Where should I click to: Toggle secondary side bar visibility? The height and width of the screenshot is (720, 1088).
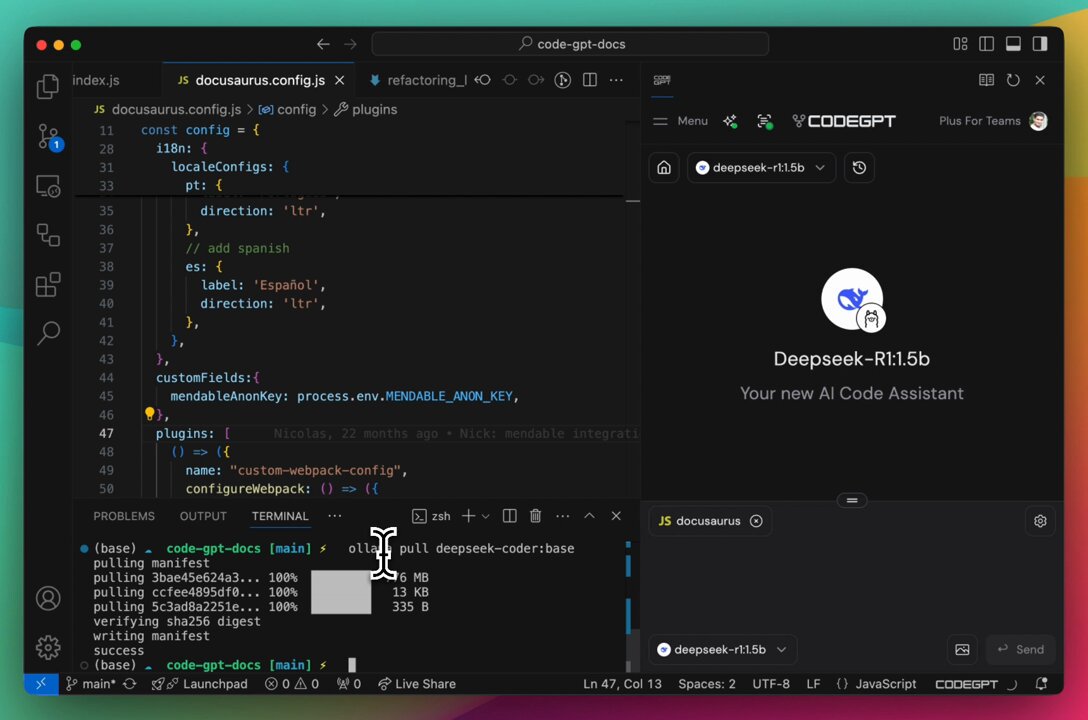click(x=1039, y=44)
